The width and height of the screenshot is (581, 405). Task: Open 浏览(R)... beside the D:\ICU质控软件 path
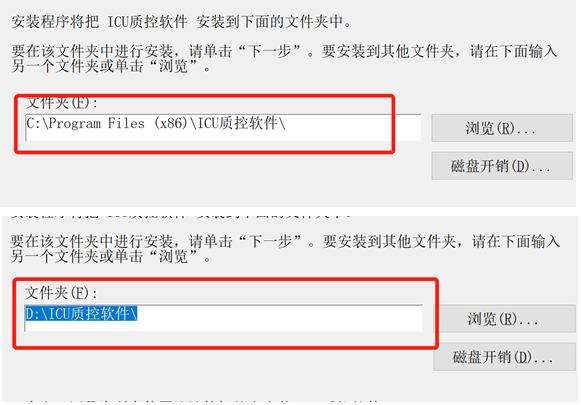pyautogui.click(x=504, y=319)
